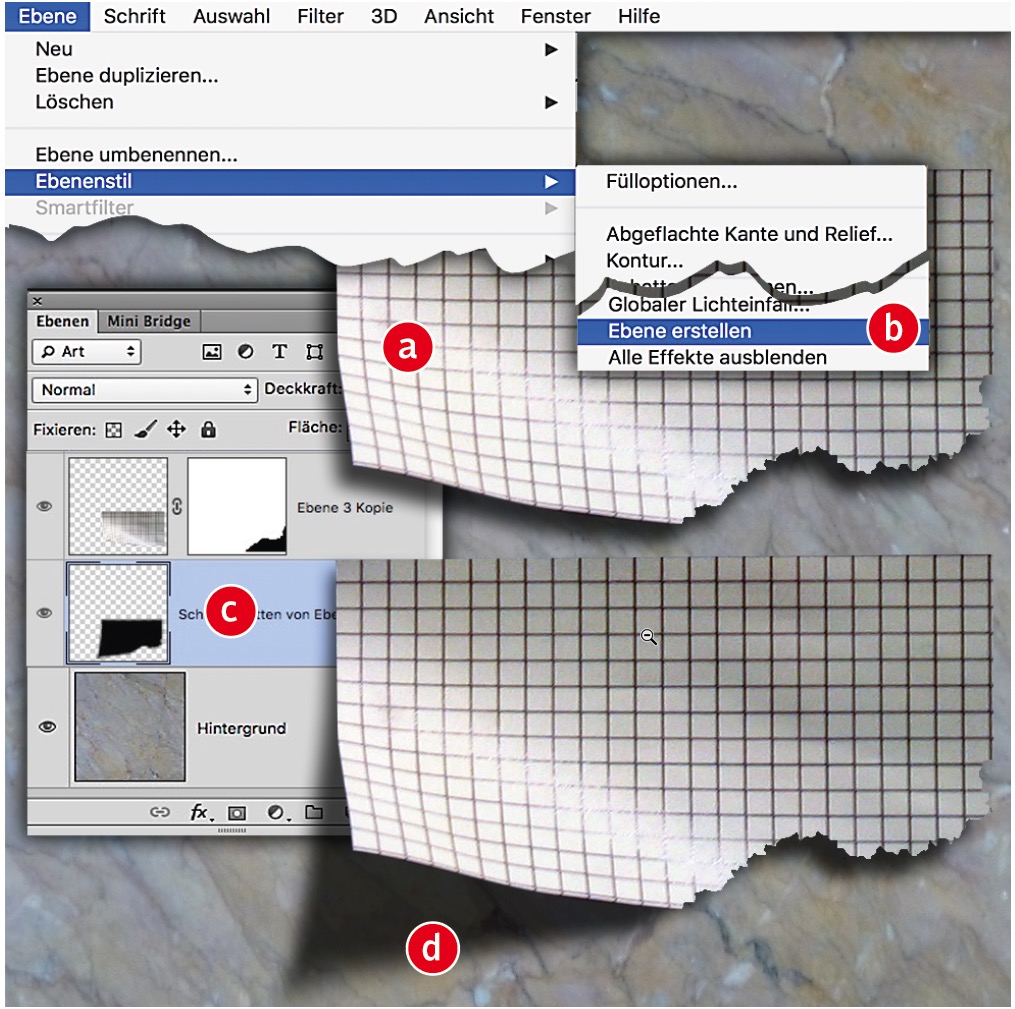Choose Ebene erstellen in the submenu

(752, 331)
